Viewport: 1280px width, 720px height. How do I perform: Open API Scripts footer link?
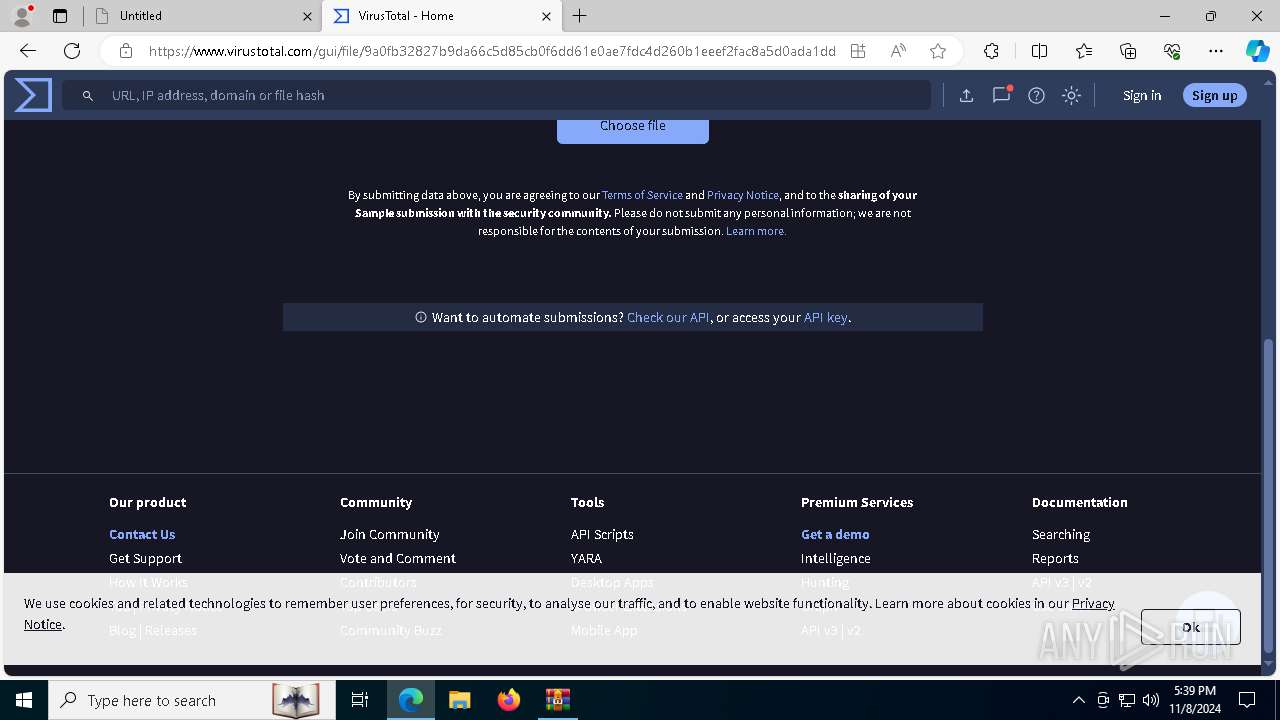click(x=602, y=534)
